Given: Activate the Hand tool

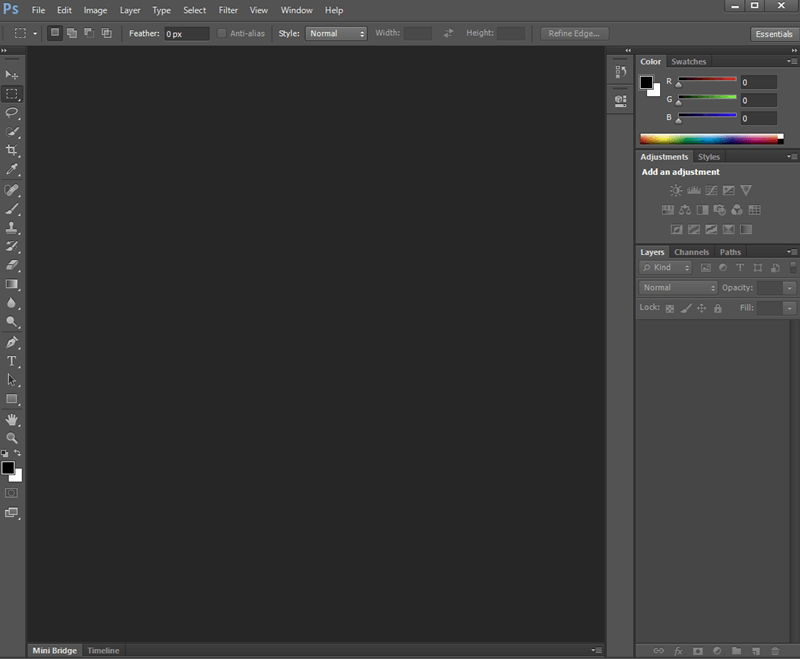Looking at the screenshot, I should [x=12, y=418].
